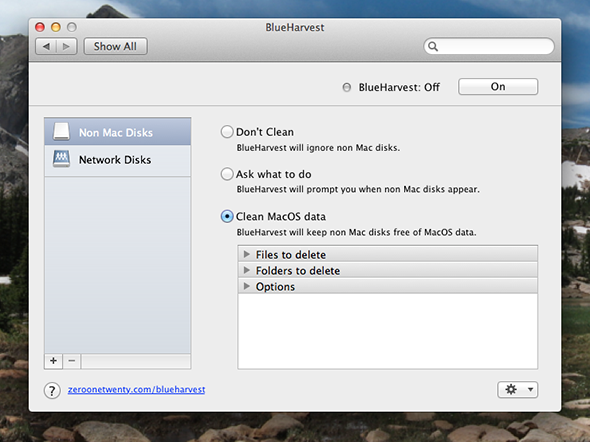Image resolution: width=590 pixels, height=442 pixels.
Task: Click the 'BlueHarvest: Off' status label
Action: click(399, 87)
